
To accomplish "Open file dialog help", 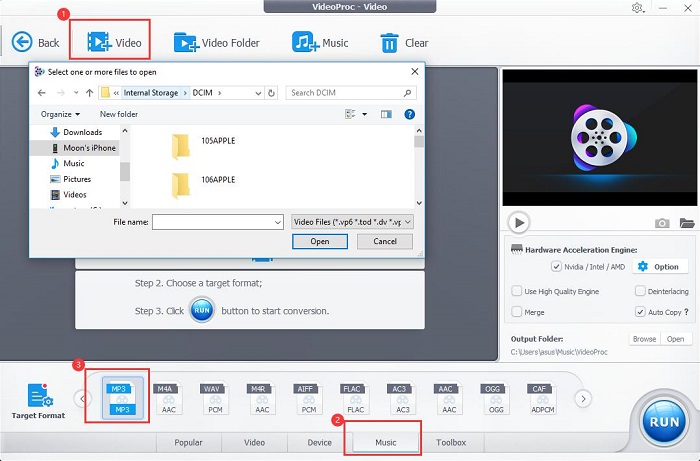I will tap(409, 115).
